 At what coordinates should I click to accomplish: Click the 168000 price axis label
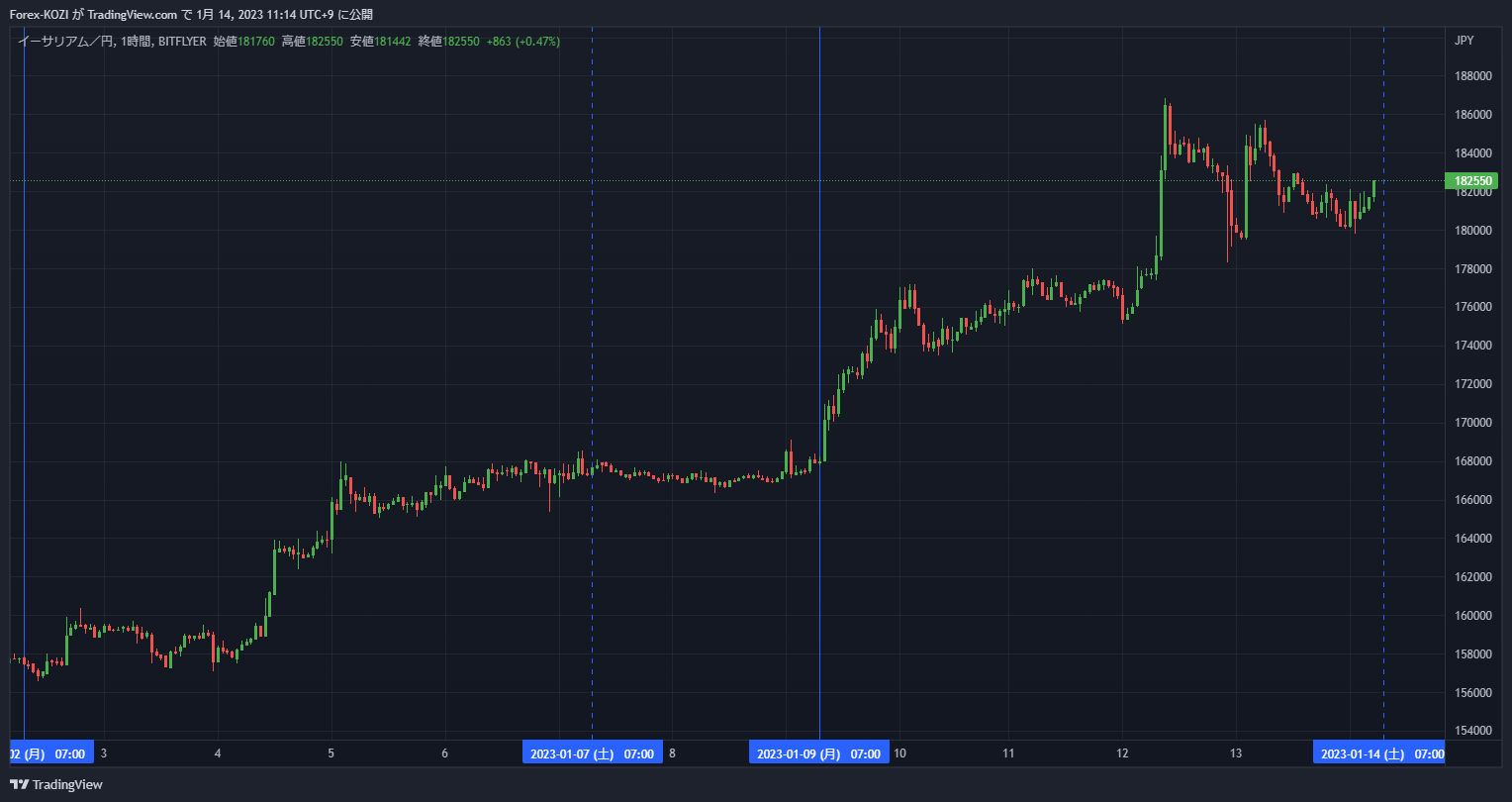point(1473,461)
